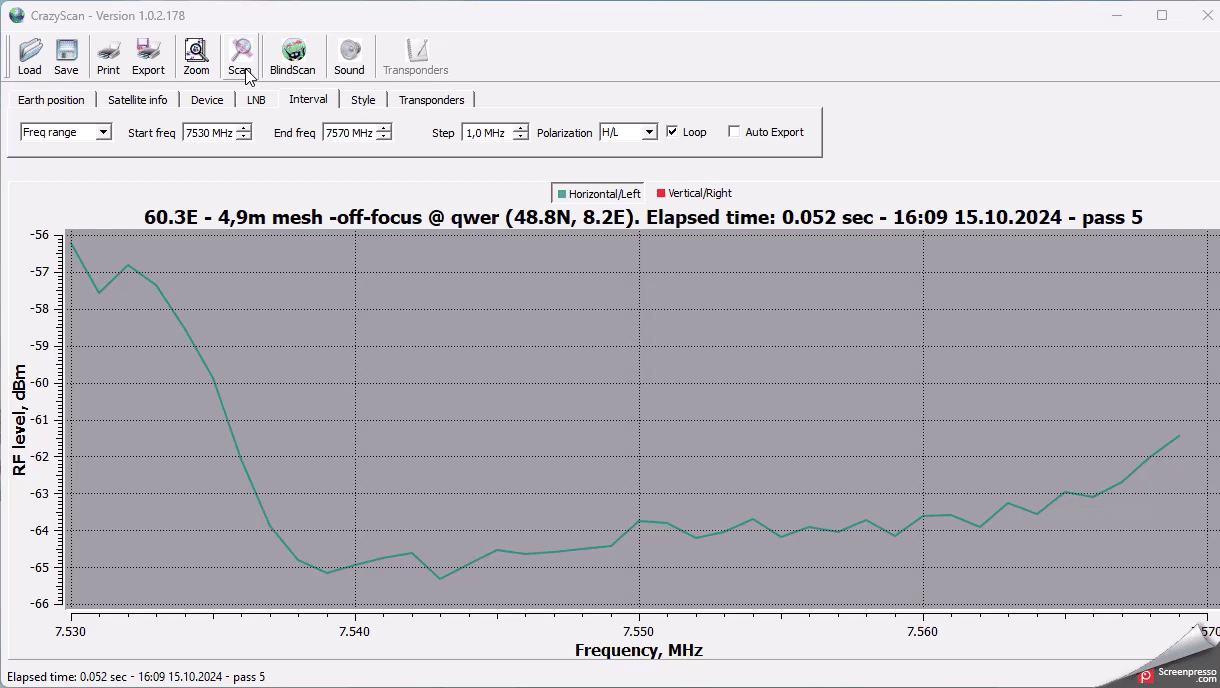Open the Freq range dropdown

tap(103, 132)
